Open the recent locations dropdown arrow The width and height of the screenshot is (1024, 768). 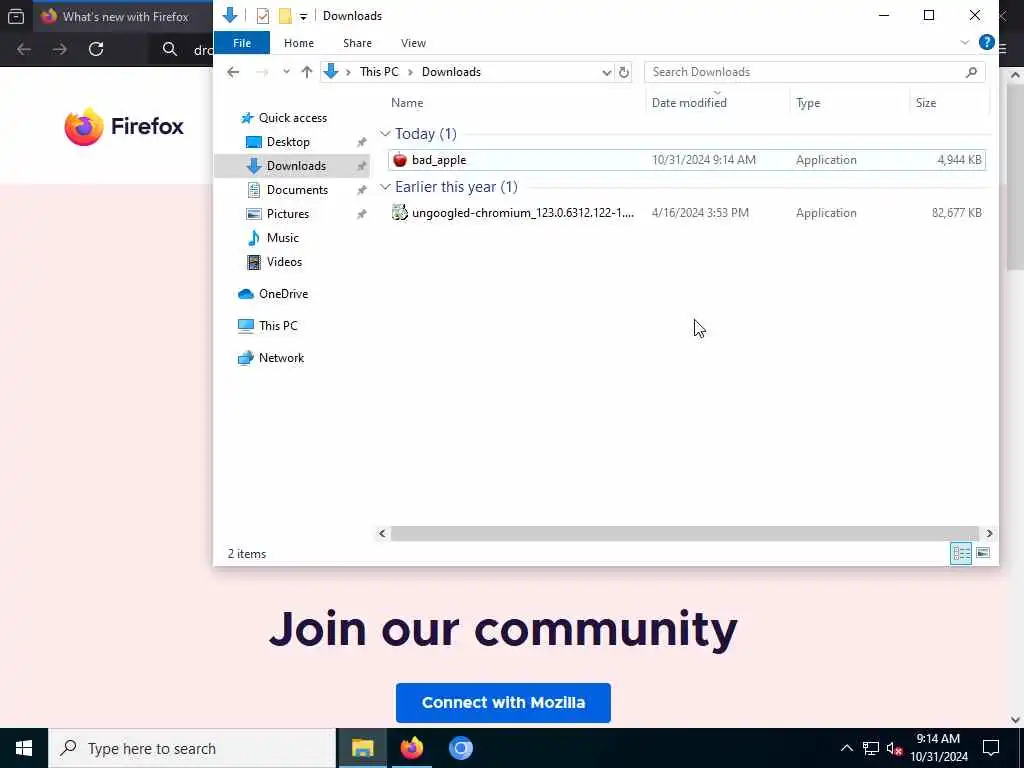(286, 72)
